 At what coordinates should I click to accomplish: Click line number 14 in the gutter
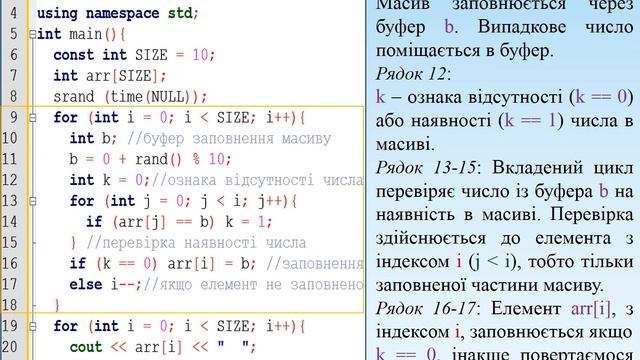10,222
